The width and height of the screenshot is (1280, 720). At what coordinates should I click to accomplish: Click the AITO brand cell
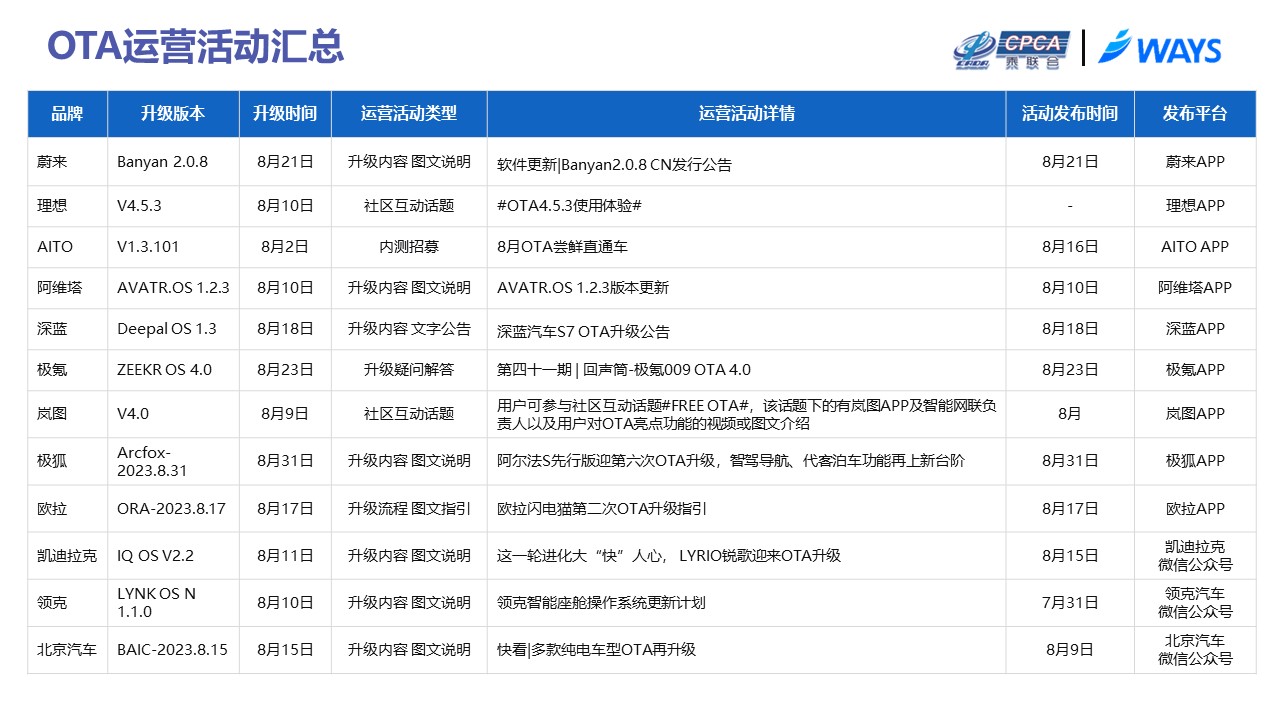[x=67, y=247]
